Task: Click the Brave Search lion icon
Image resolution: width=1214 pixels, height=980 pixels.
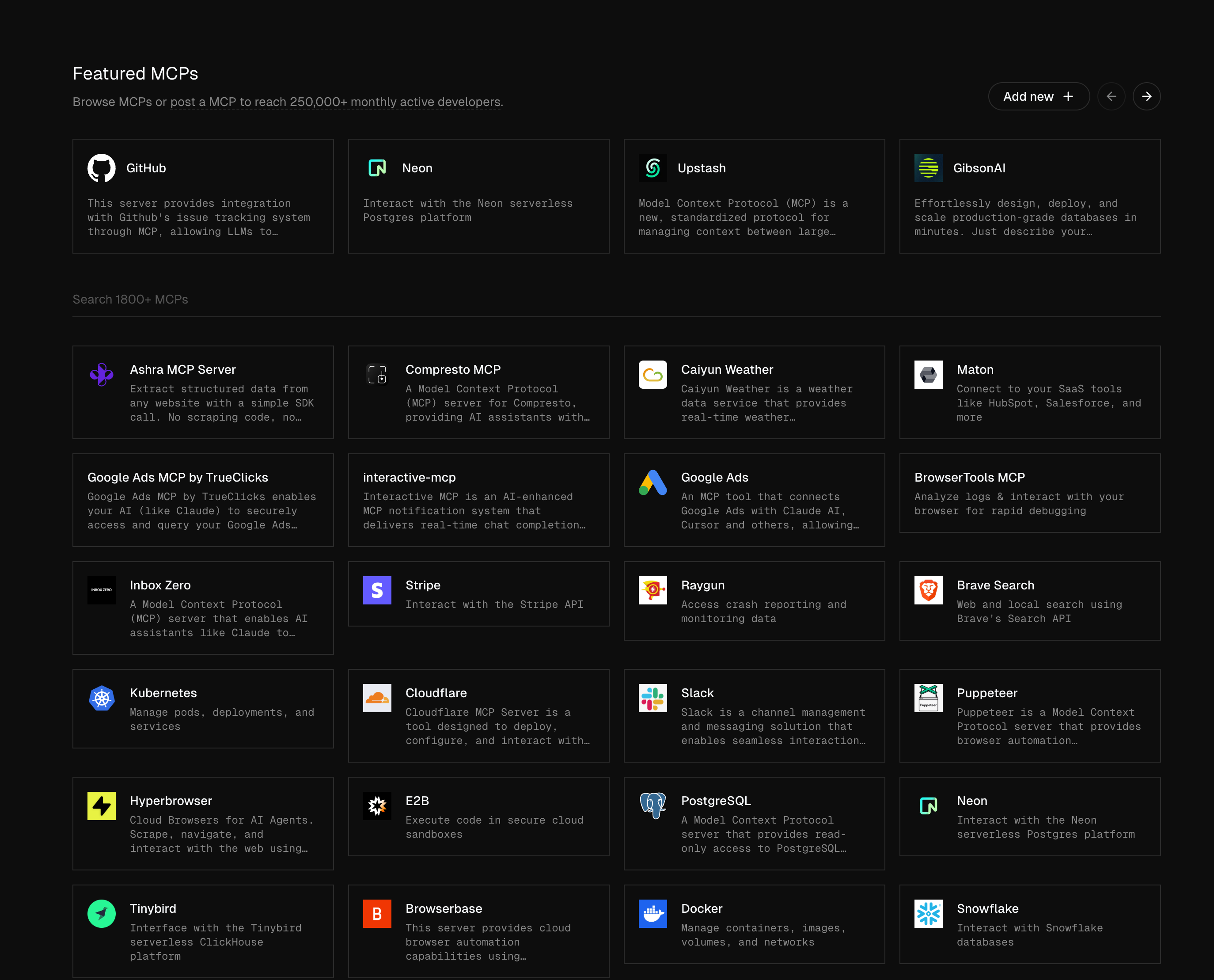Action: 928,590
